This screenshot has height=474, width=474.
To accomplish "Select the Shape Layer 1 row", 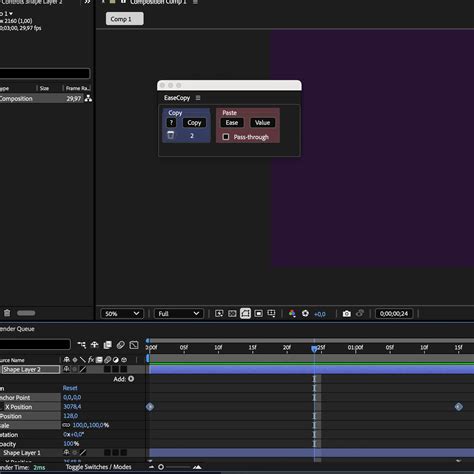I will click(x=22, y=453).
